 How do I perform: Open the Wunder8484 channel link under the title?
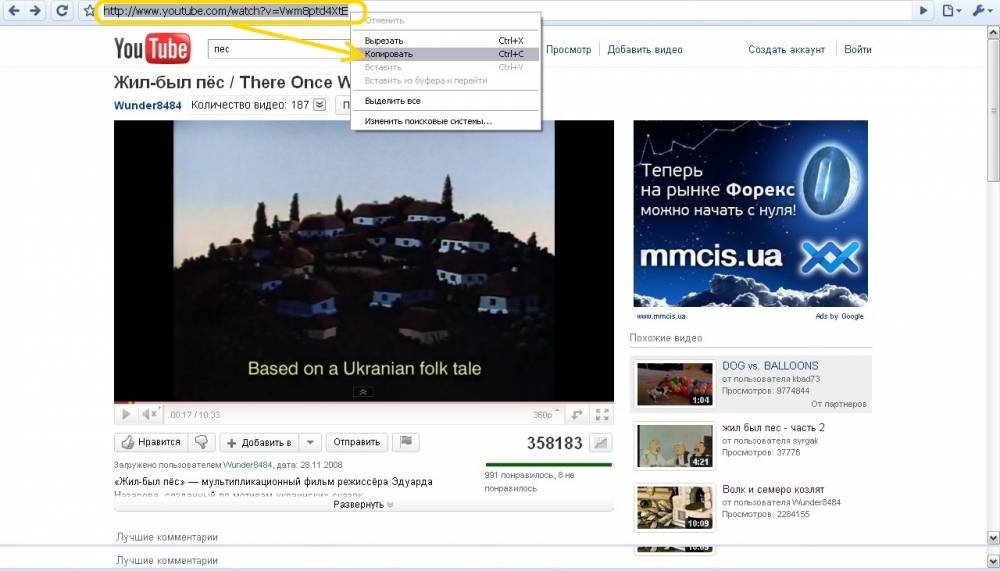147,105
